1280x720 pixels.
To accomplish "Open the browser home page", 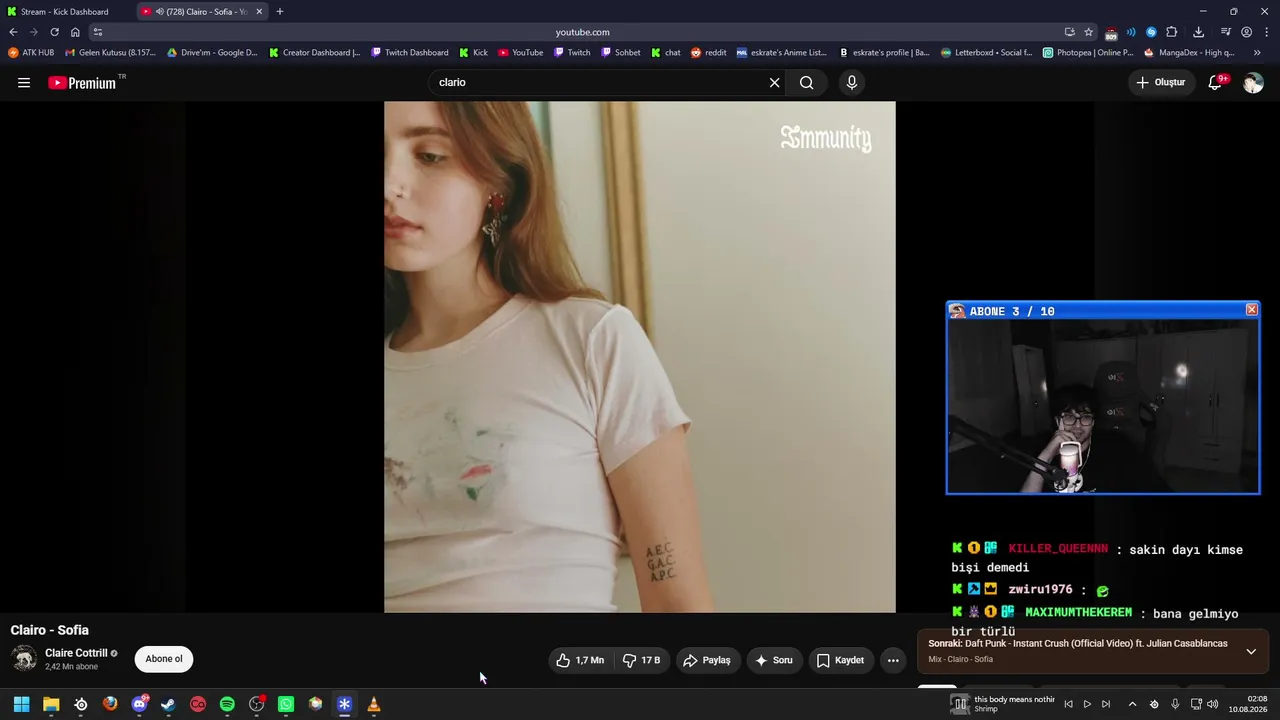I will 75,32.
